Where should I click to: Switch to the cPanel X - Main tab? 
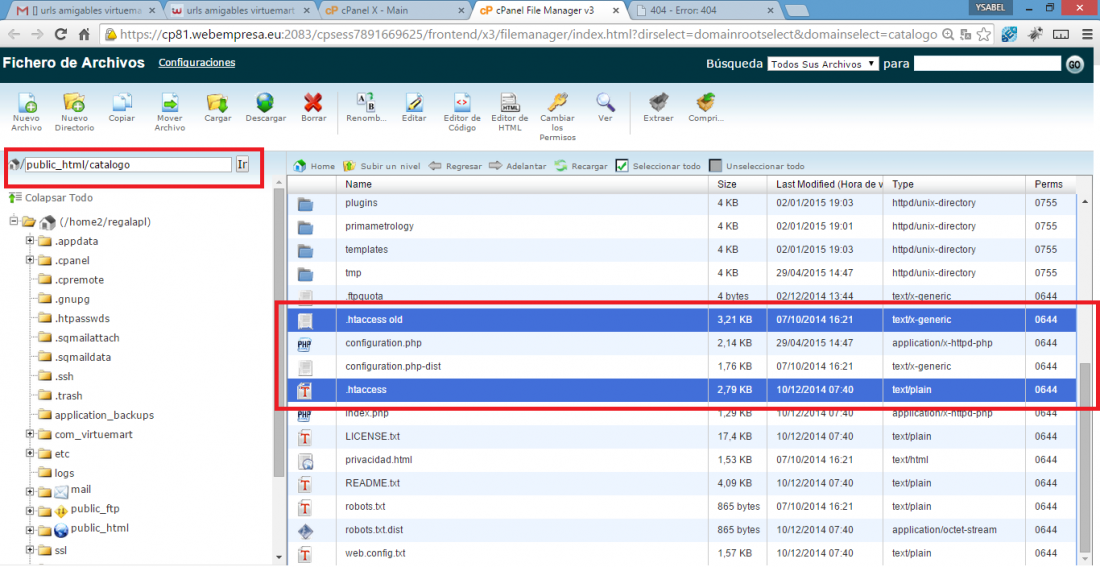(x=396, y=11)
